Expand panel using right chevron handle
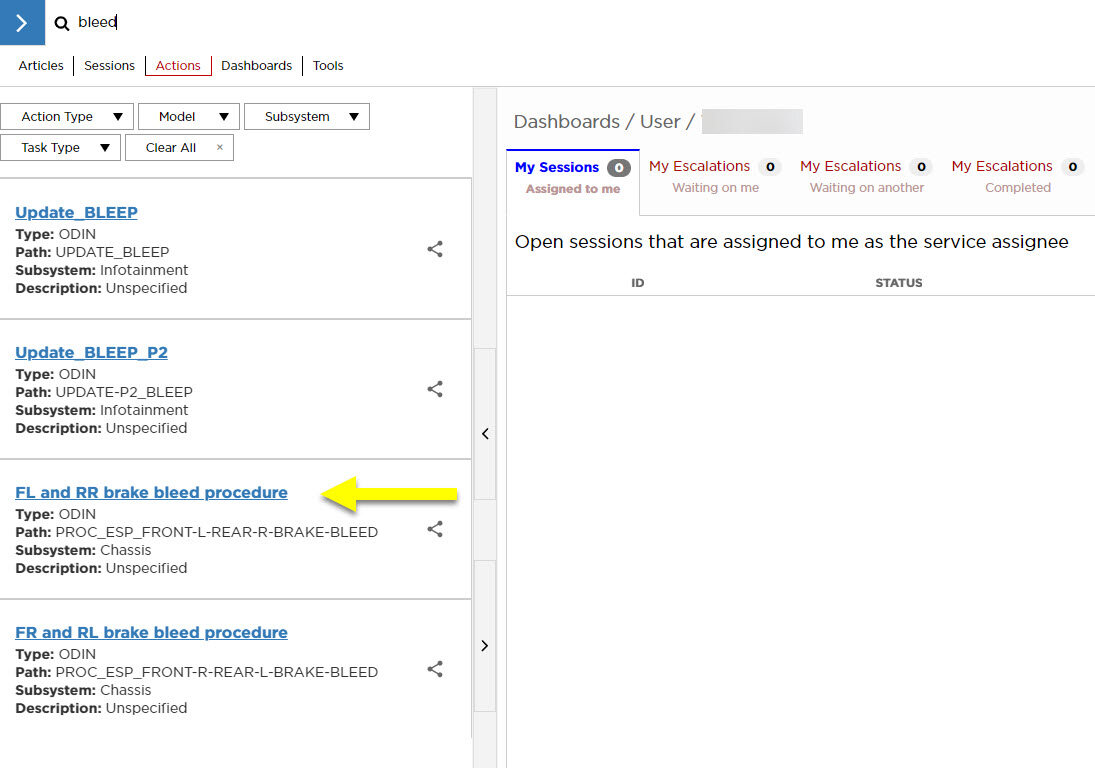 484,646
